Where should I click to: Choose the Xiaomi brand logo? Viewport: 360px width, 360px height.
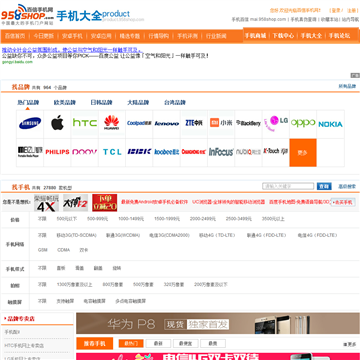coord(221,123)
